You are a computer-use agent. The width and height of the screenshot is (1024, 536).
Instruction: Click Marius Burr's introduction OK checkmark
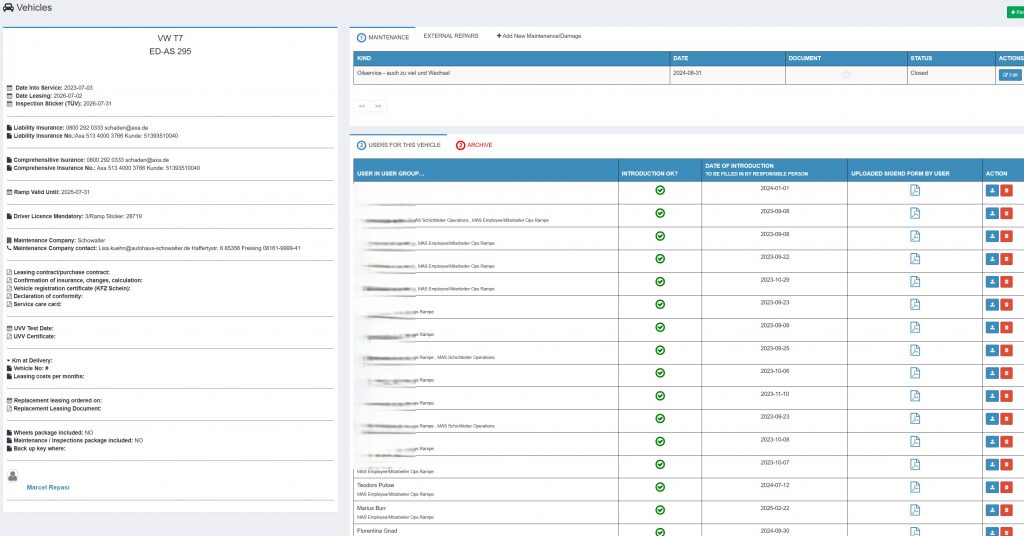(660, 511)
